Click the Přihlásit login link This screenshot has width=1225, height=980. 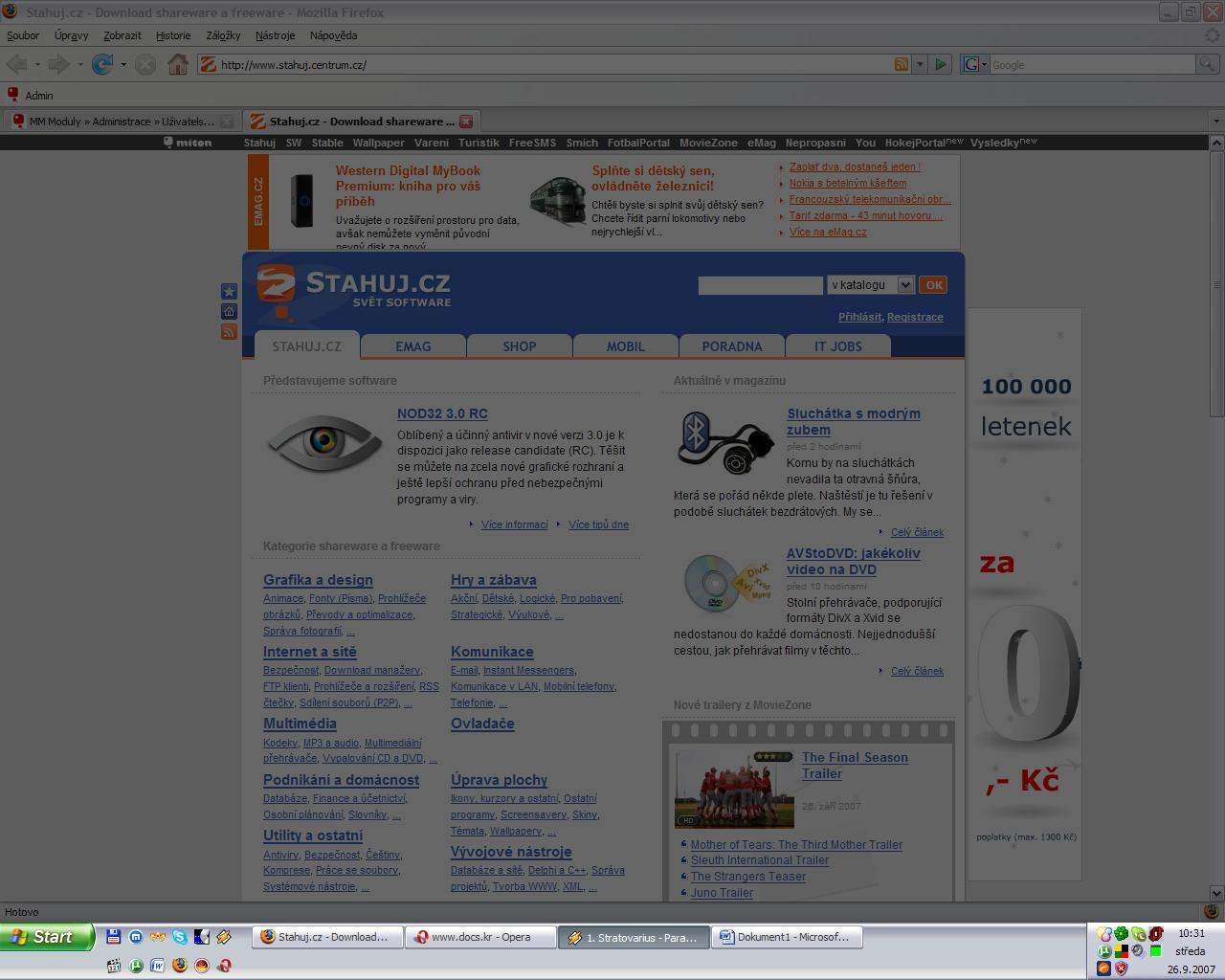point(859,317)
